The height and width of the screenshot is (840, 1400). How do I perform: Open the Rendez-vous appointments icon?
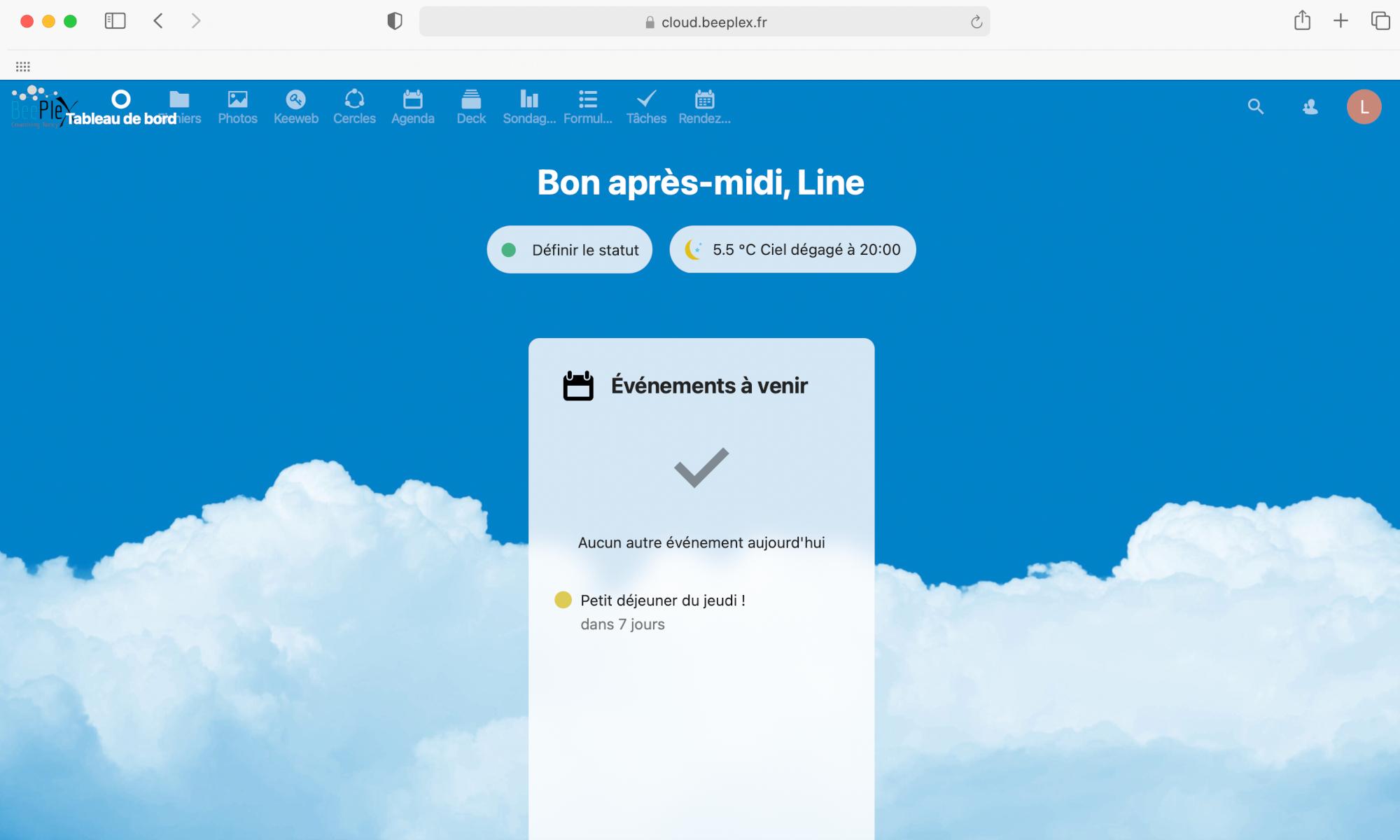point(704,107)
